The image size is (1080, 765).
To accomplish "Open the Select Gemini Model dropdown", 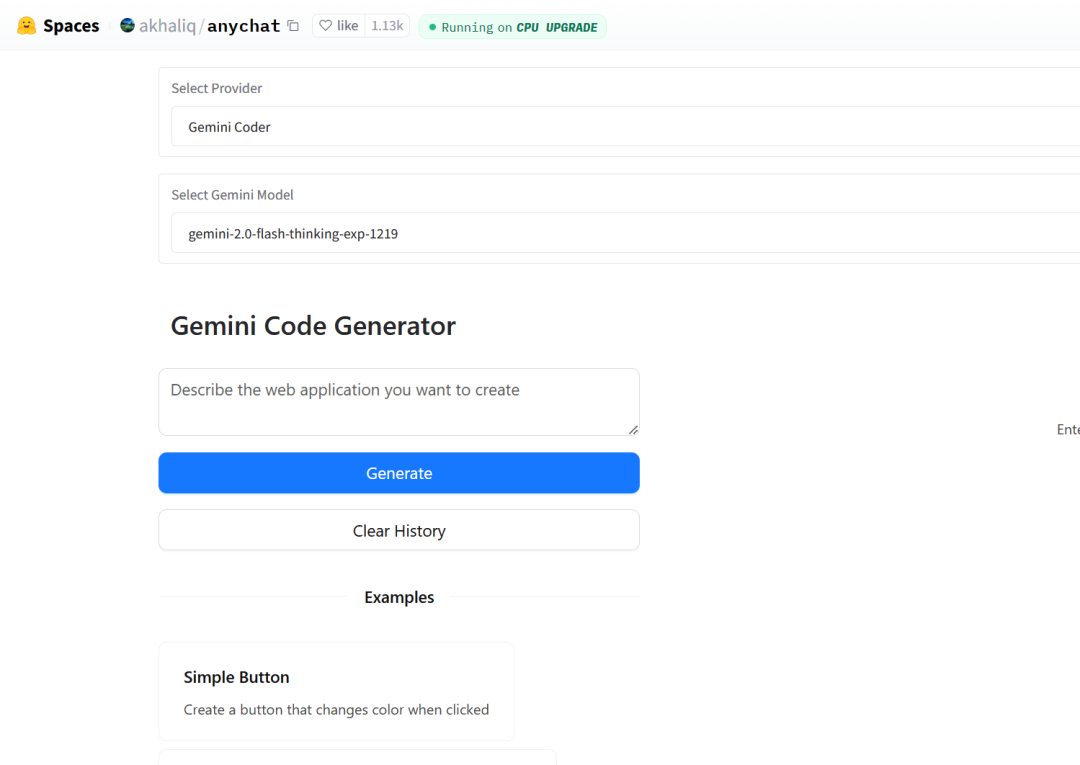I will [620, 233].
